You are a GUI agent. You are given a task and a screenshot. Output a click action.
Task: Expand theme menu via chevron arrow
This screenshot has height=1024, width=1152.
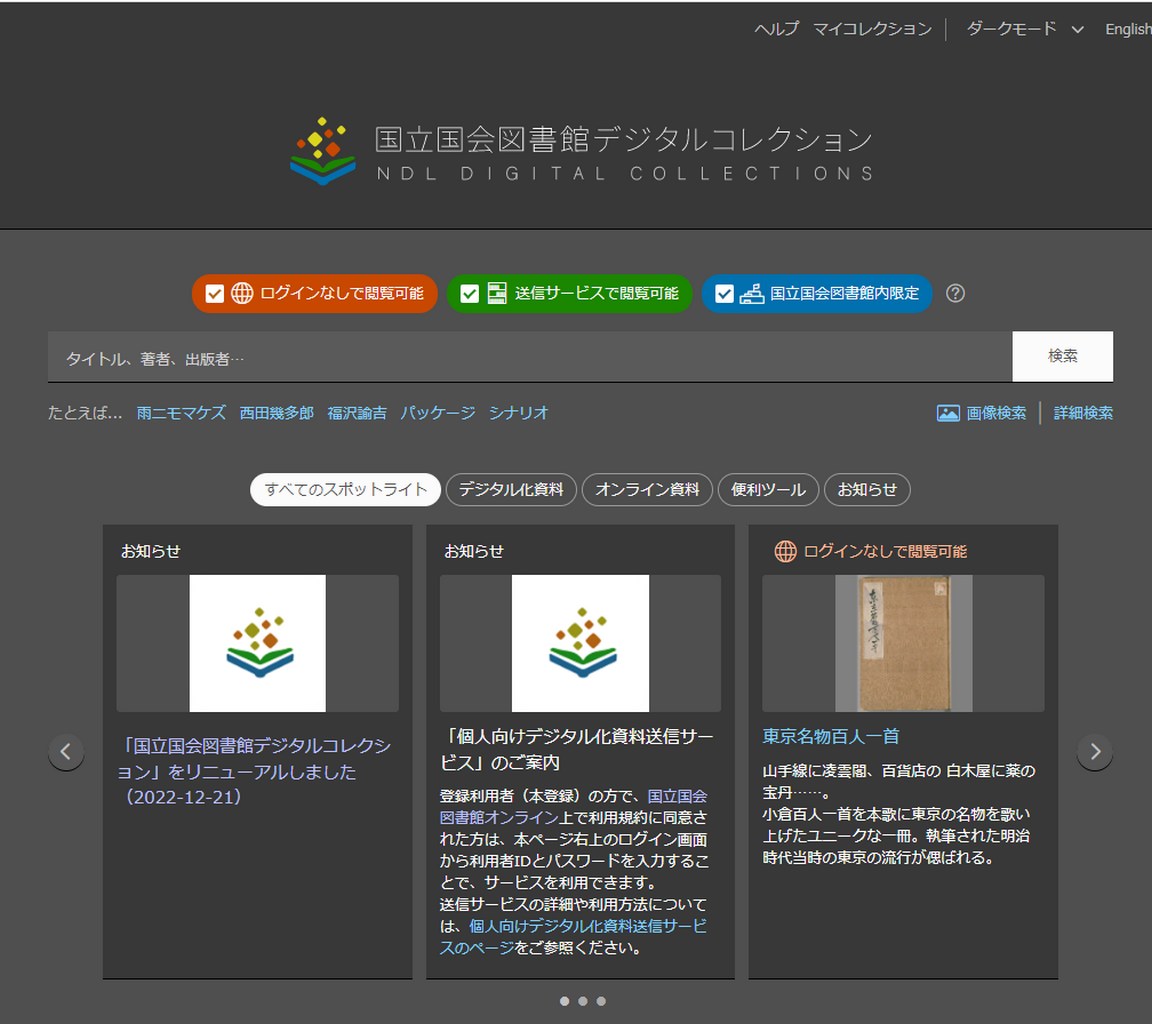click(1077, 29)
